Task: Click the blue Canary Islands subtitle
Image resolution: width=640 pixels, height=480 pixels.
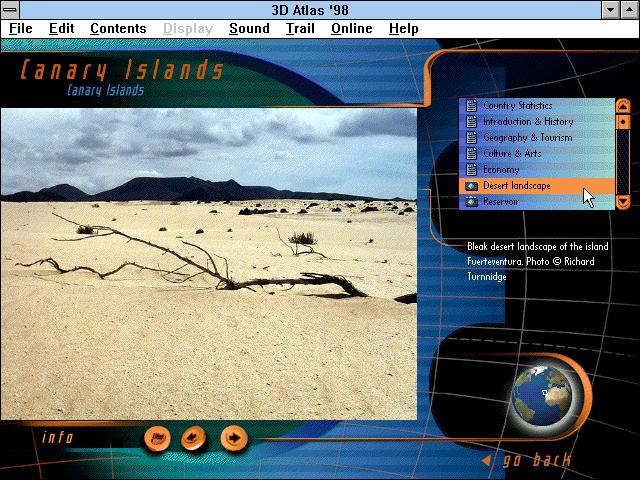Action: [x=106, y=90]
